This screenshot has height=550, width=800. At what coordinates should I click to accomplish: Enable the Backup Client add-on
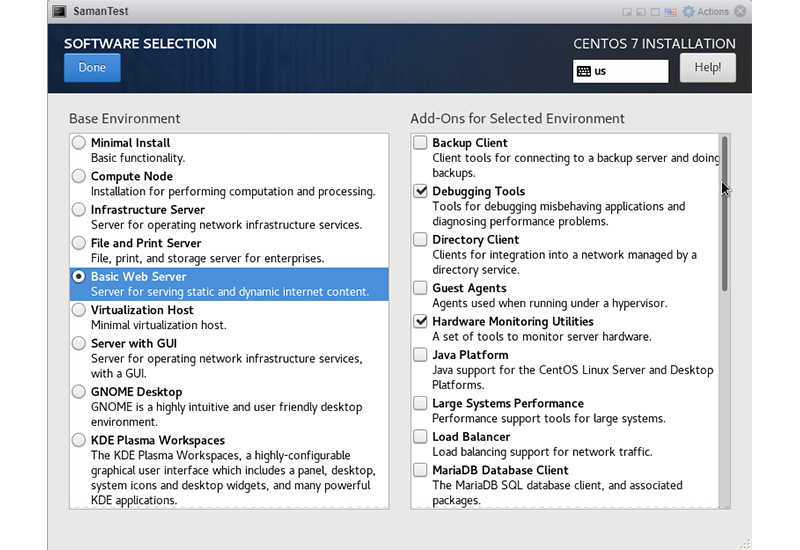[421, 143]
